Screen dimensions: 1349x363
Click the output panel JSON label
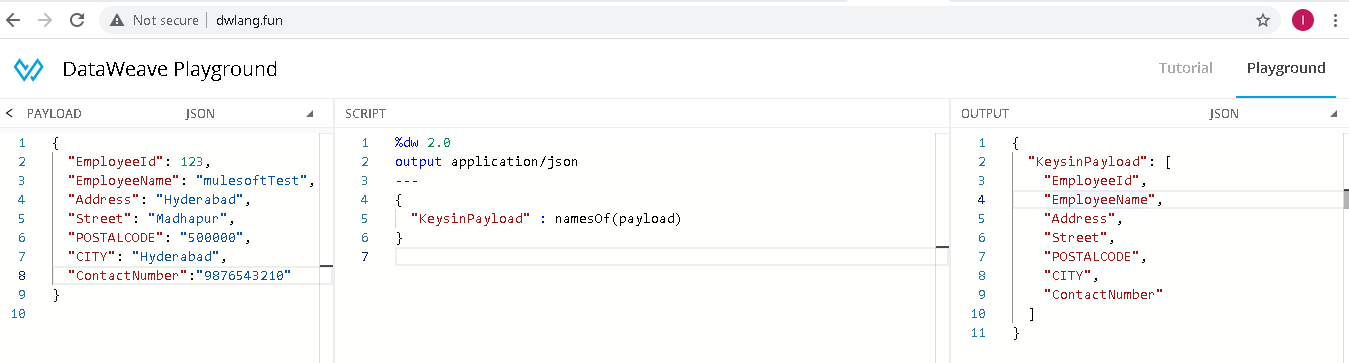(x=1224, y=114)
